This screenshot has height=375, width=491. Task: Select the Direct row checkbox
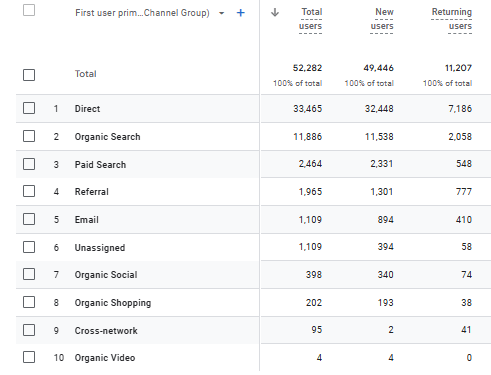[x=29, y=108]
